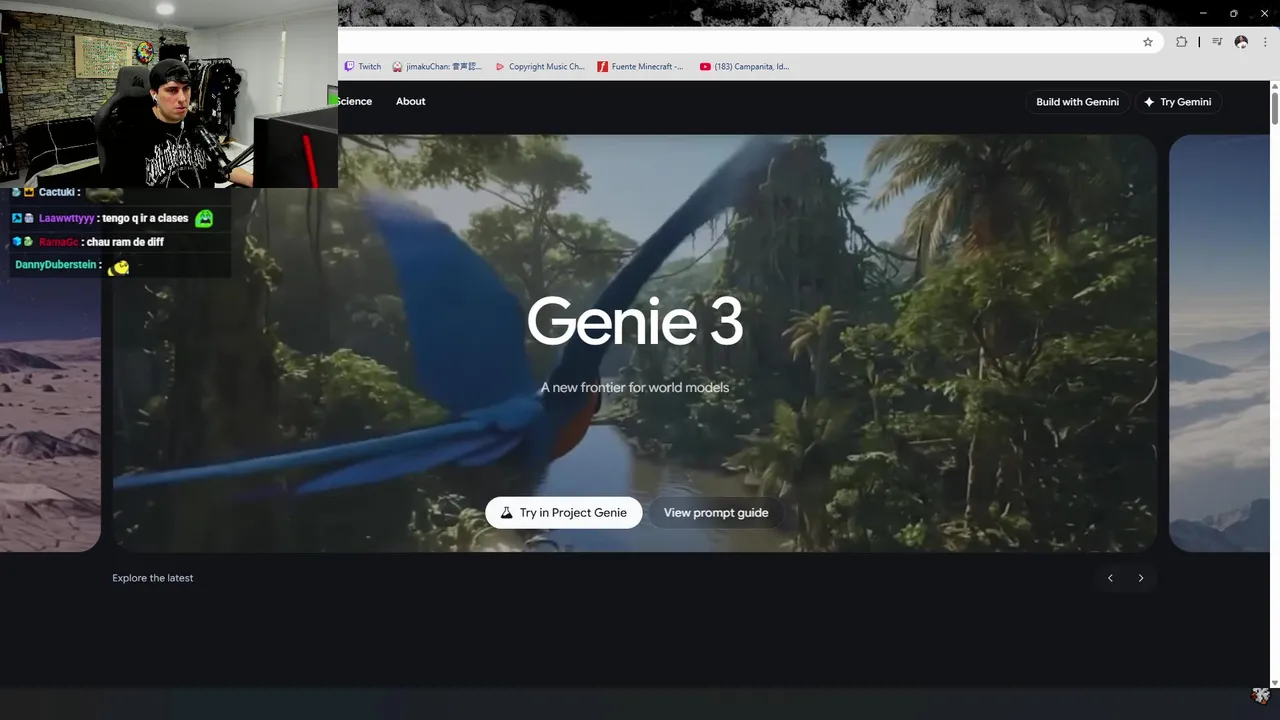1280x720 pixels.
Task: Click 'A new frontier for world models' text
Action: [x=635, y=388]
